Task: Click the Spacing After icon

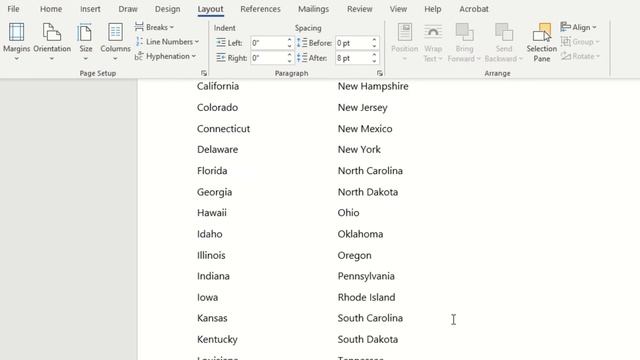Action: 302,58
